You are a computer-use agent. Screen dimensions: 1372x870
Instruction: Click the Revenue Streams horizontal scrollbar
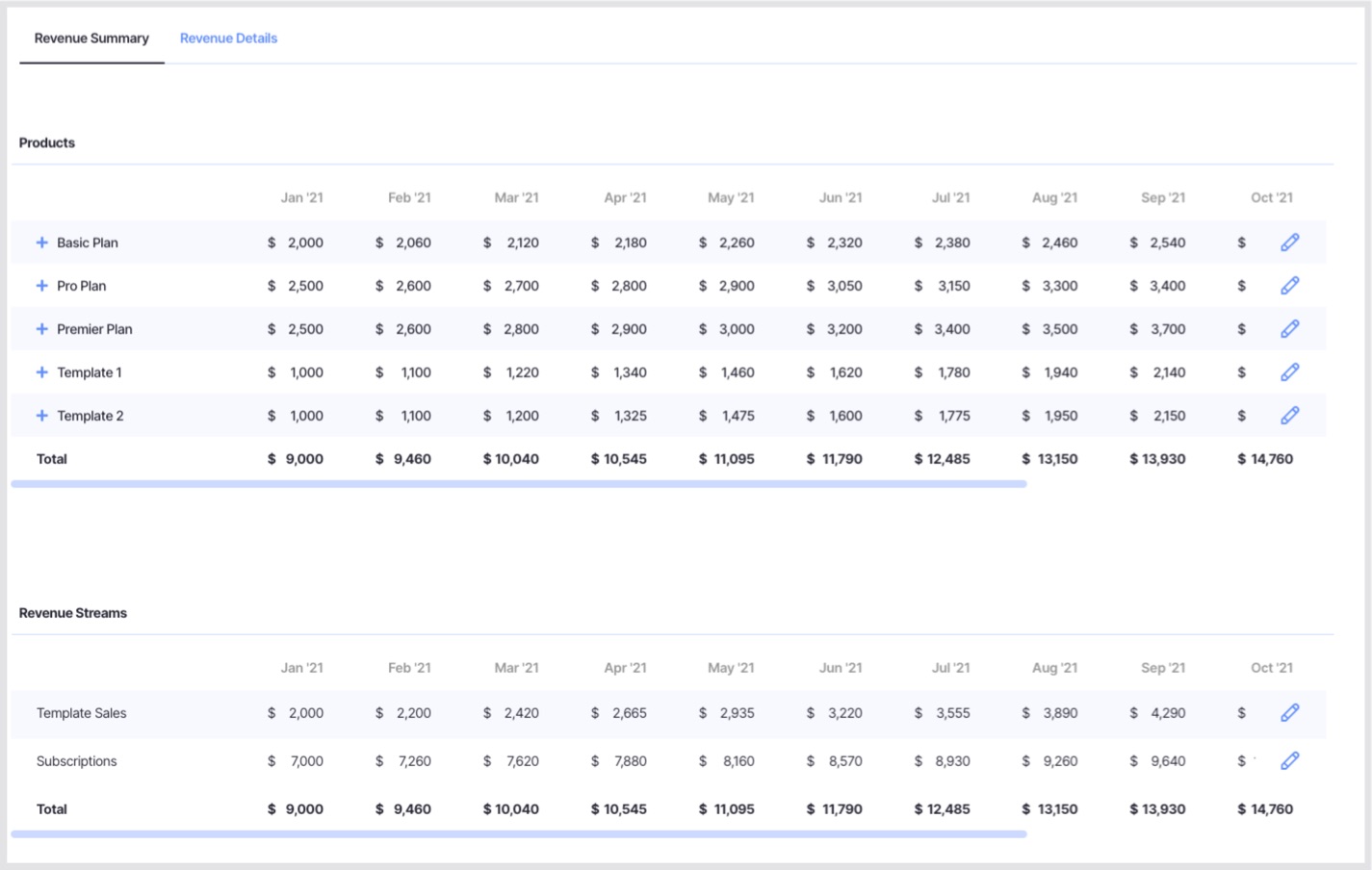pos(519,834)
